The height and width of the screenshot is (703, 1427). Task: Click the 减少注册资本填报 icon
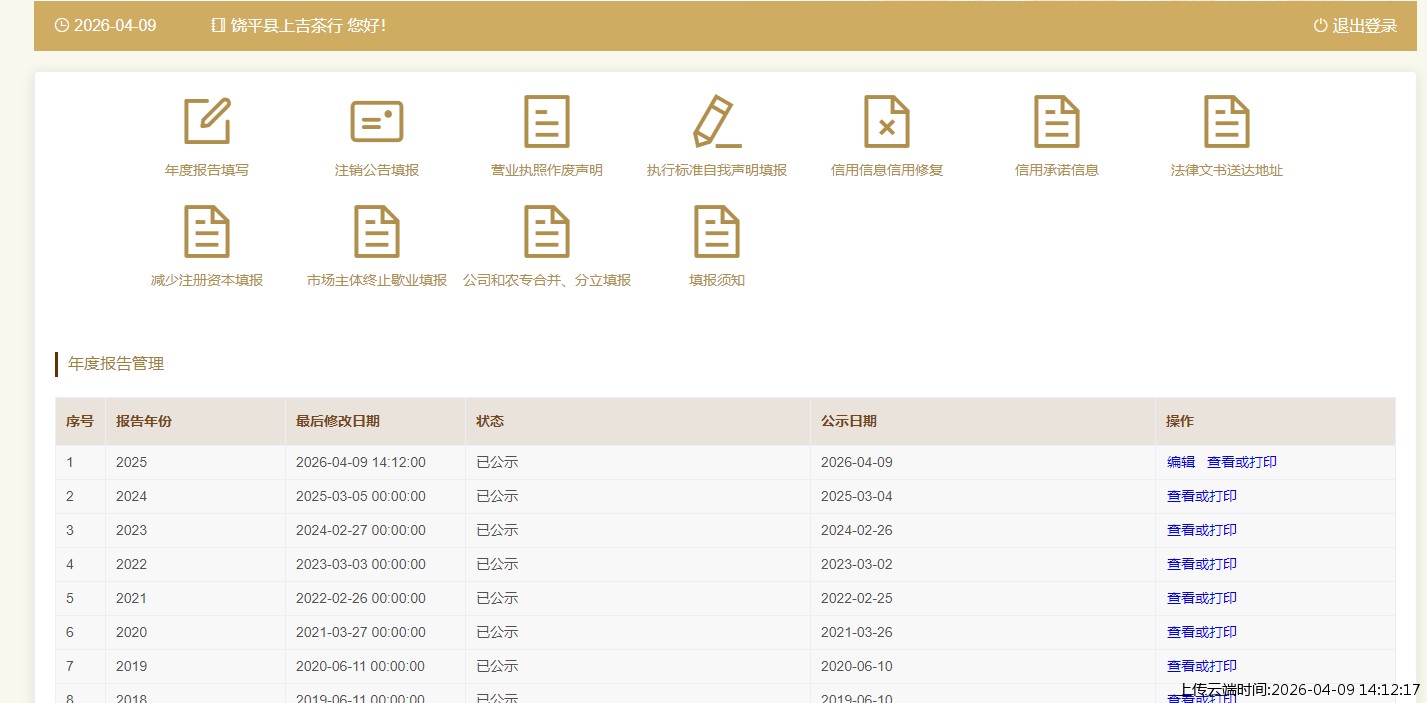(x=207, y=232)
